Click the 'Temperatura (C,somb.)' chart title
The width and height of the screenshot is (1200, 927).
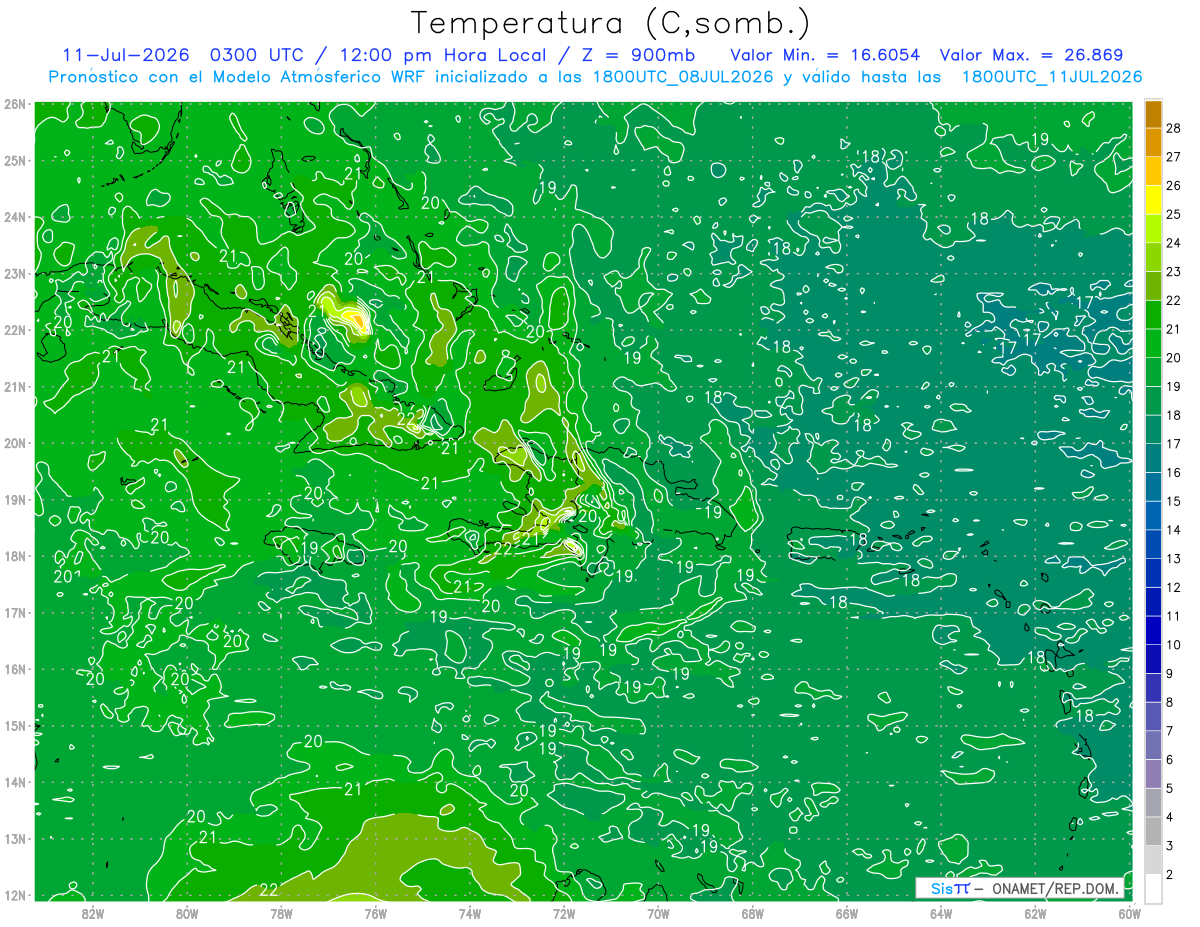611,23
